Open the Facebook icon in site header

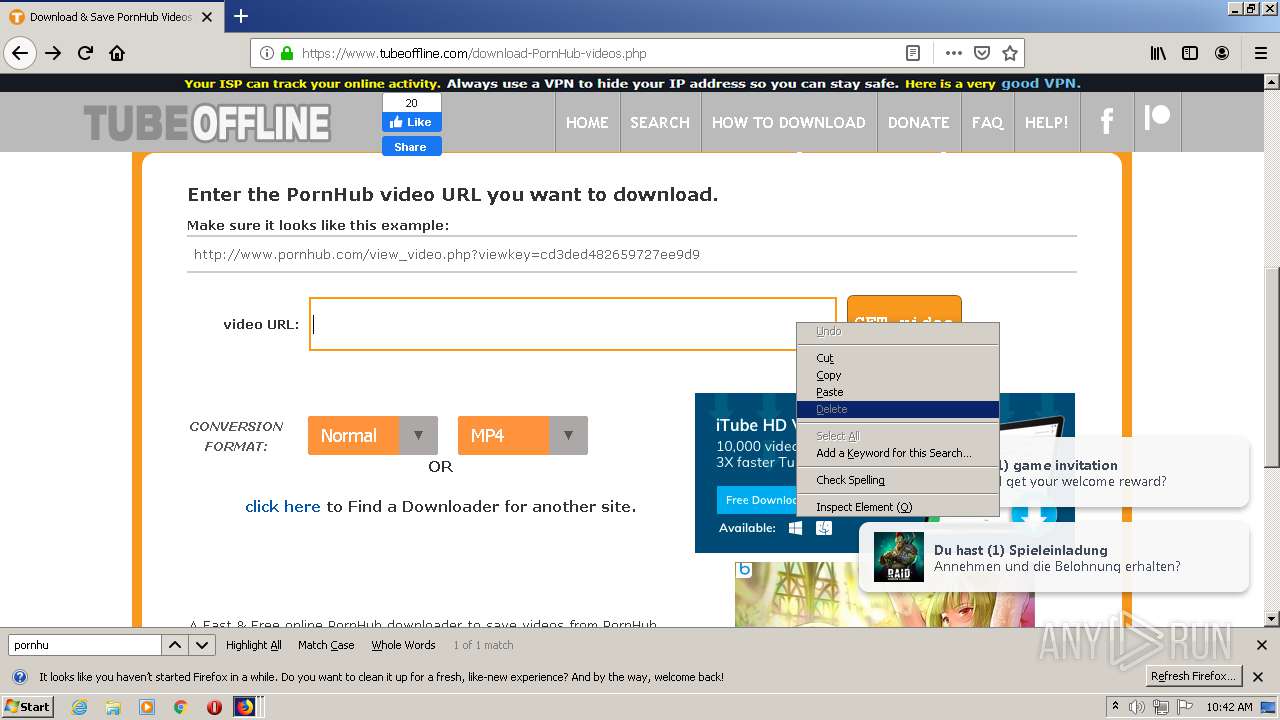pyautogui.click(x=1107, y=122)
